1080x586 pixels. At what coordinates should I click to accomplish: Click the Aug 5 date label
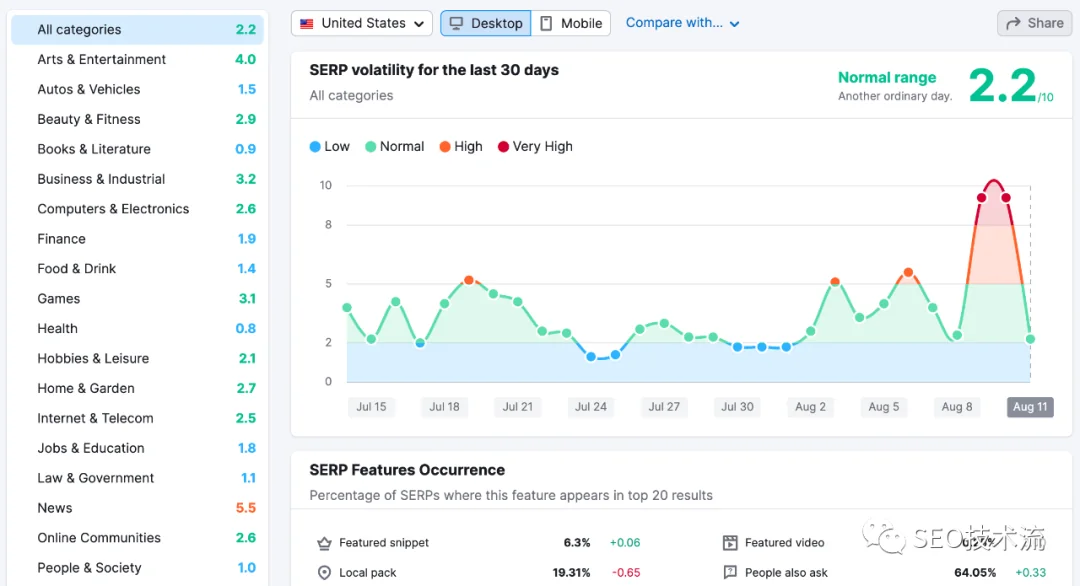[884, 407]
